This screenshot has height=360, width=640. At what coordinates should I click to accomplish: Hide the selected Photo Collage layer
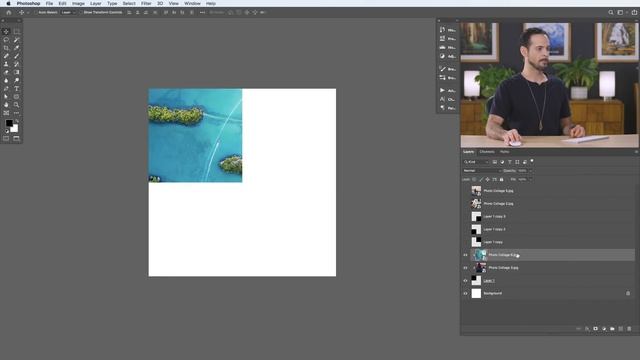click(465, 255)
